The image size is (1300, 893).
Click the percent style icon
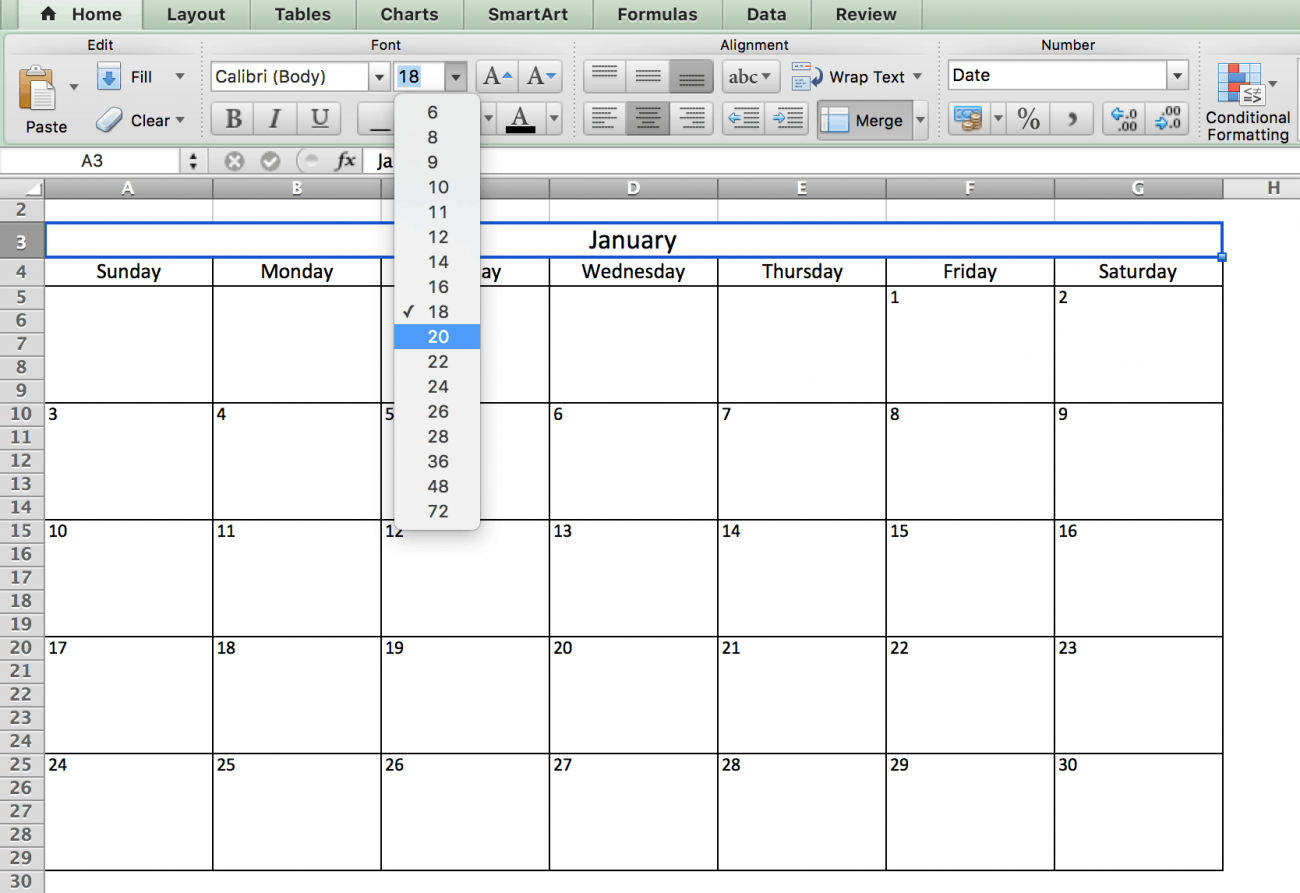point(1028,119)
